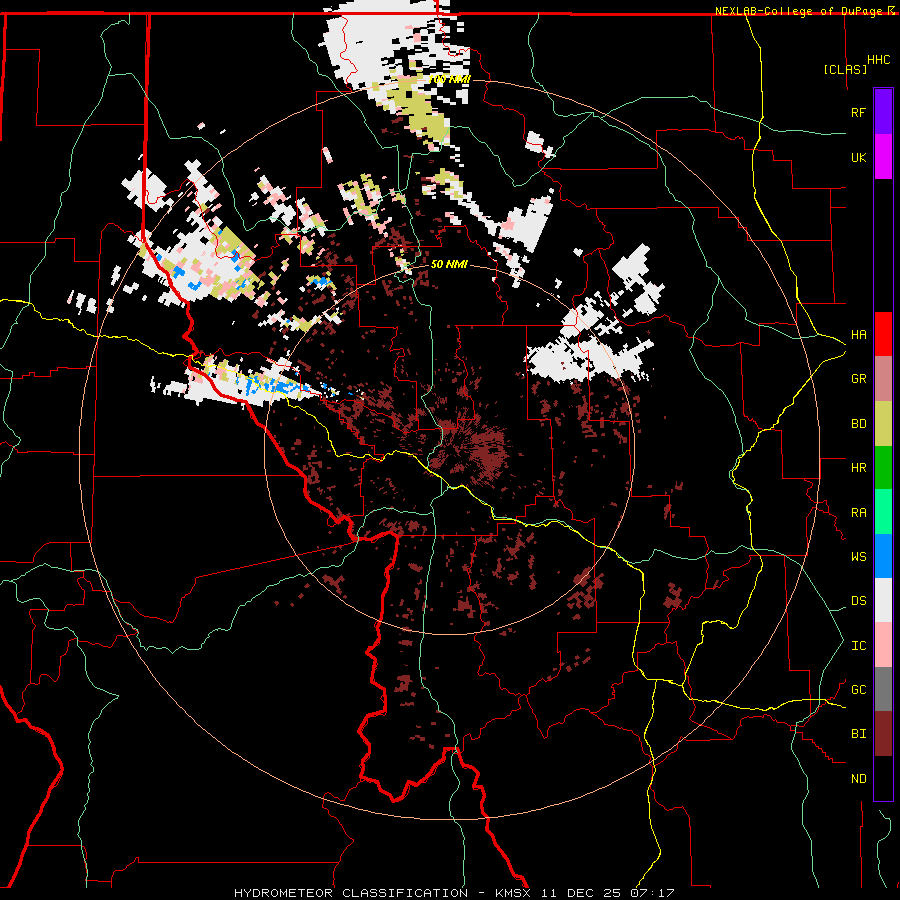Click the UK magenta legend swatch
This screenshot has height=900, width=900.
pyautogui.click(x=883, y=157)
